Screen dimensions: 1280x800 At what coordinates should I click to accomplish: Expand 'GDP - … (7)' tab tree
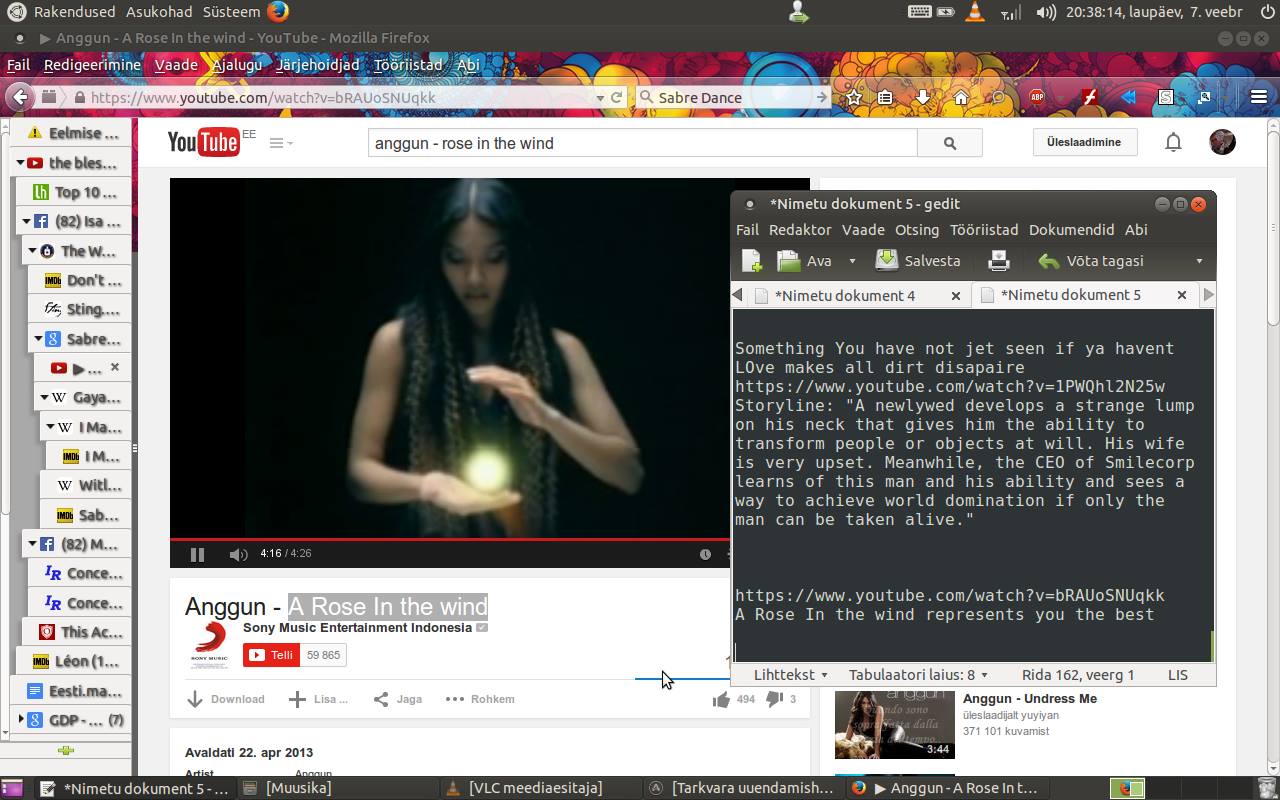coord(21,720)
